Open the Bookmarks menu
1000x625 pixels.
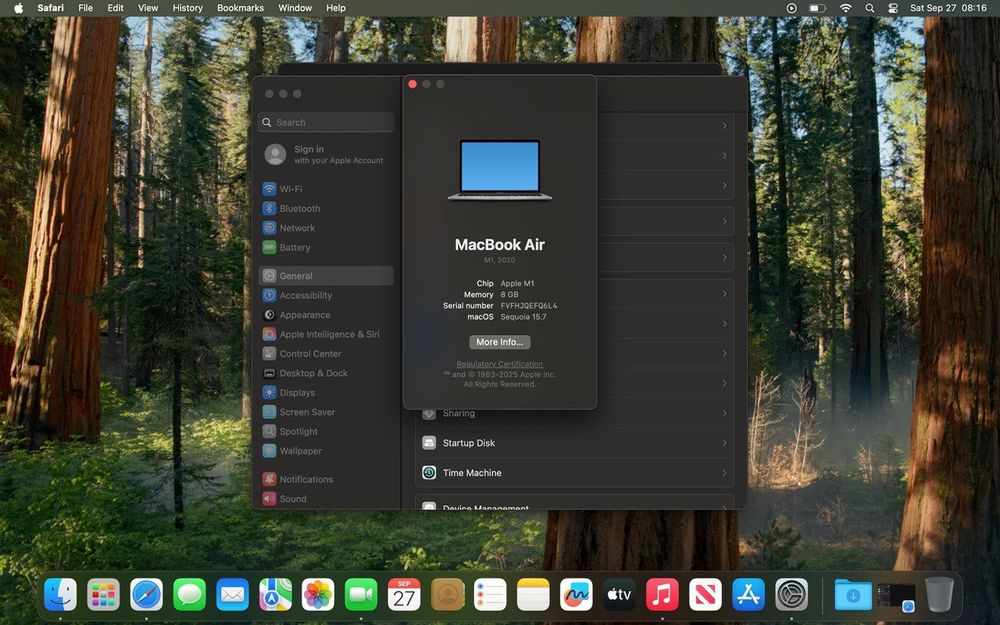coord(240,8)
